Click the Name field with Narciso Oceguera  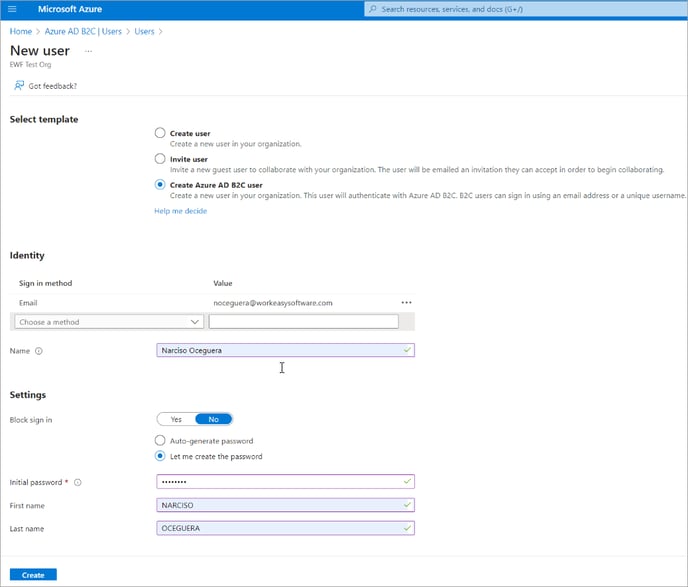click(285, 351)
